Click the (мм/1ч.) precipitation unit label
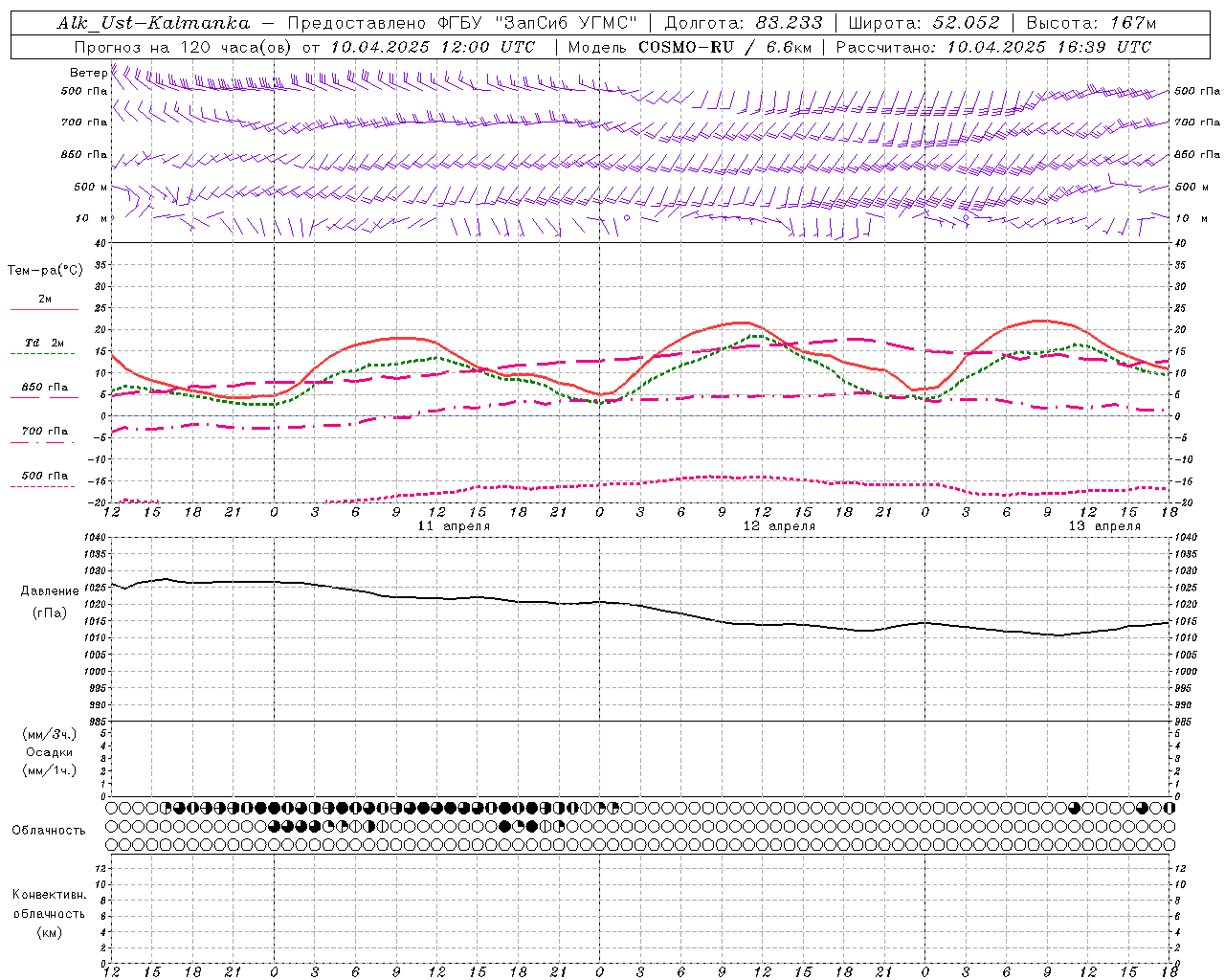The width and height of the screenshot is (1225, 980). point(50,770)
